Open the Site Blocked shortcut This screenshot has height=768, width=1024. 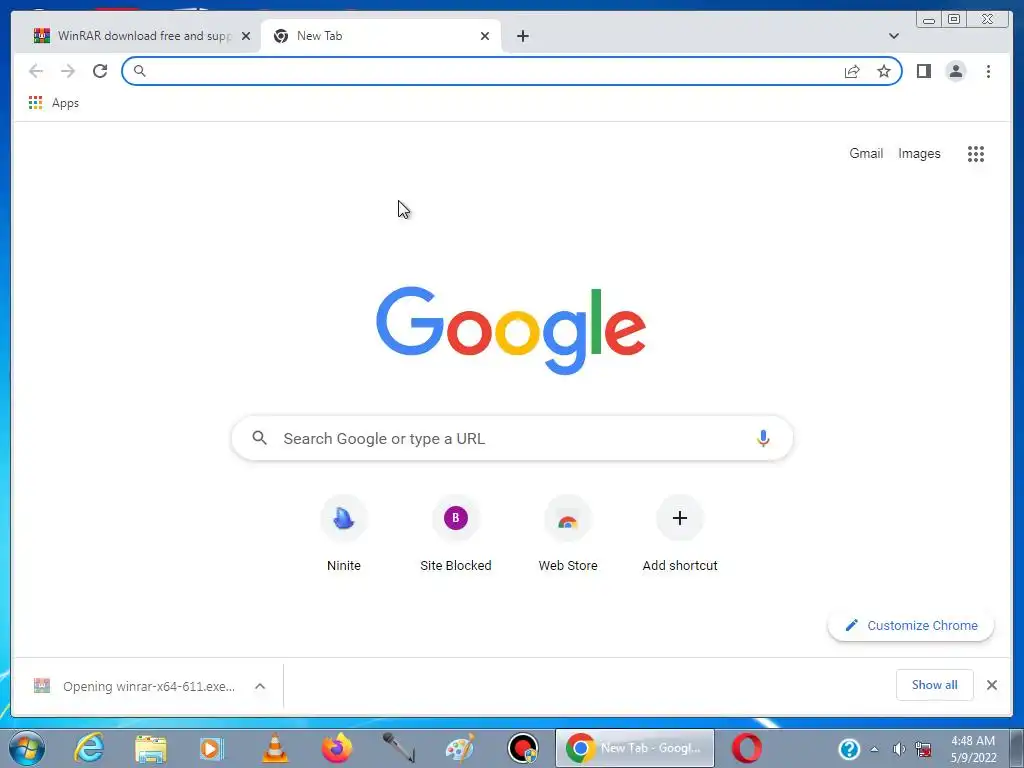coord(456,535)
